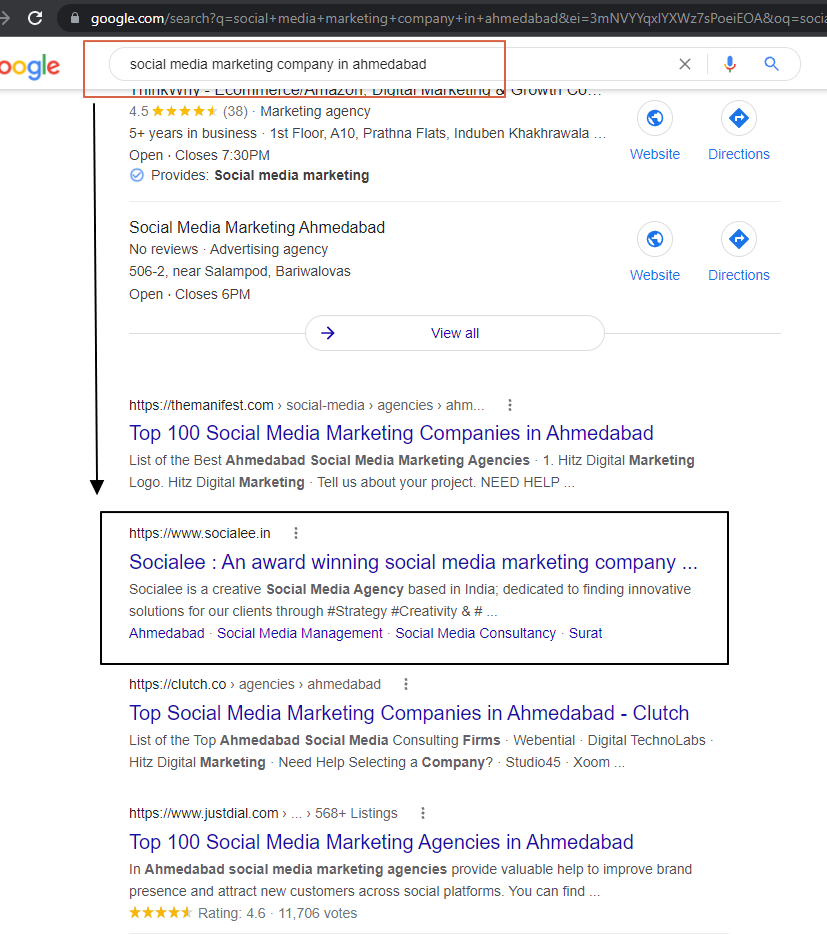This screenshot has width=827, height=937.
Task: Start voice search with microphone icon
Action: [x=730, y=64]
